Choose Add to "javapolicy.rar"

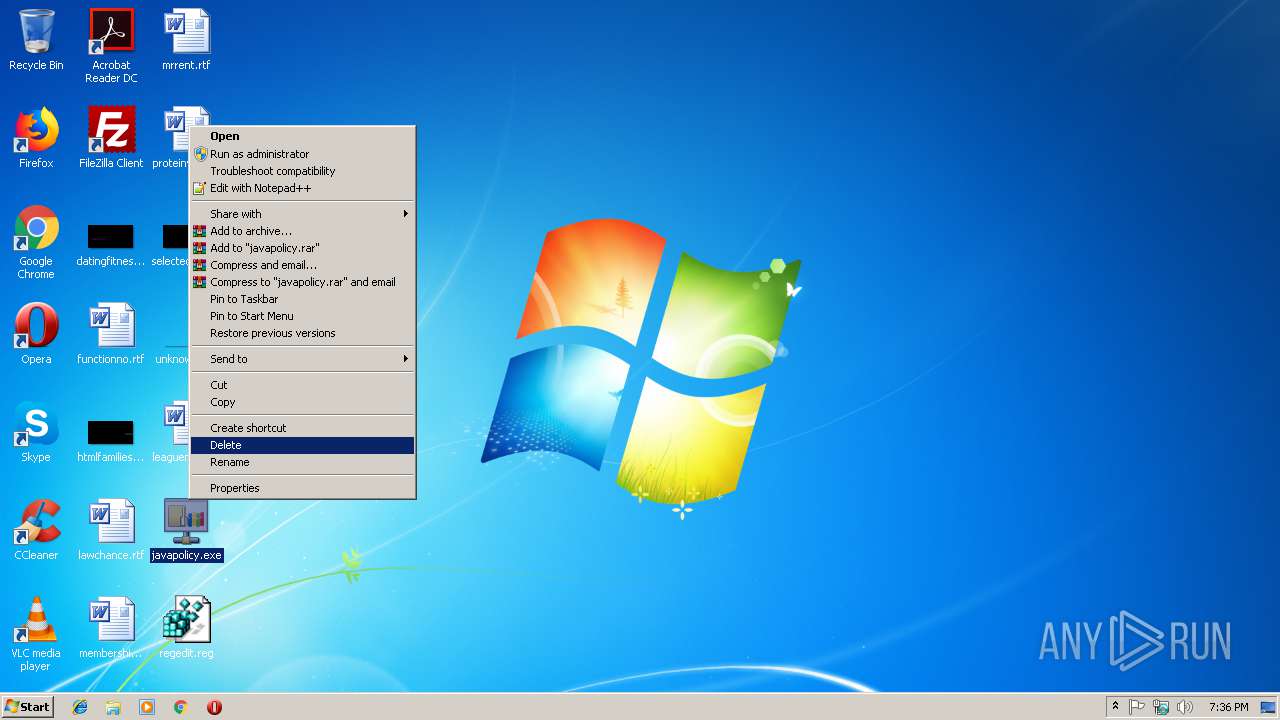pyautogui.click(x=302, y=248)
